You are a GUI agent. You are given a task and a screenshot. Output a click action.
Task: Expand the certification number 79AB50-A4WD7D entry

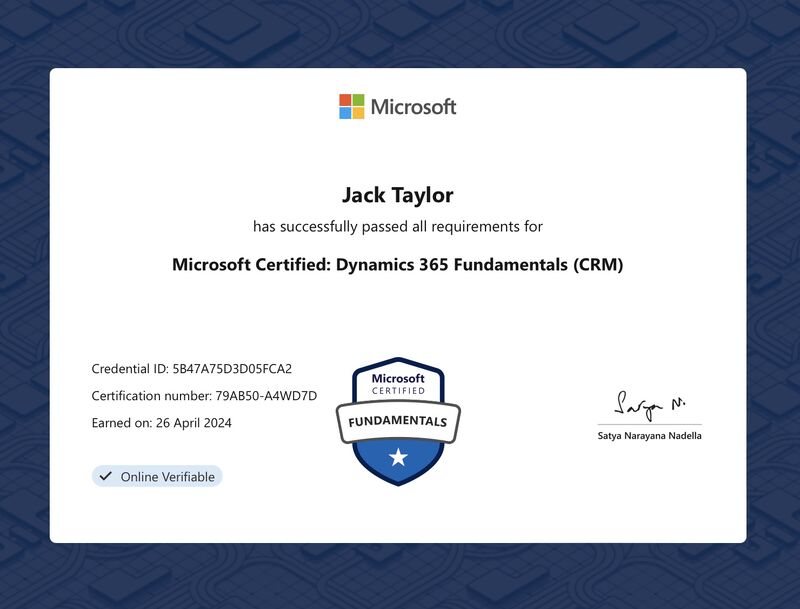pos(203,394)
